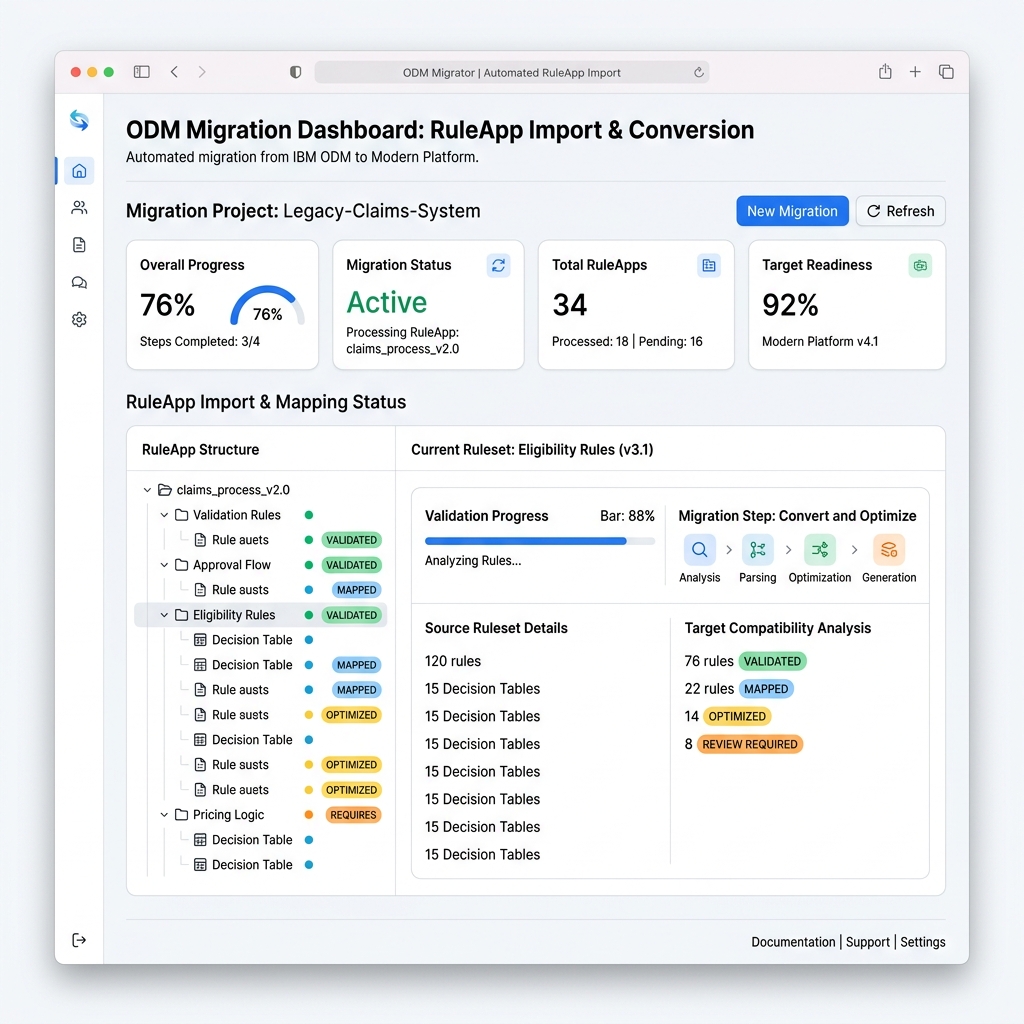Open the Support footer link
The image size is (1024, 1024).
[x=867, y=942]
